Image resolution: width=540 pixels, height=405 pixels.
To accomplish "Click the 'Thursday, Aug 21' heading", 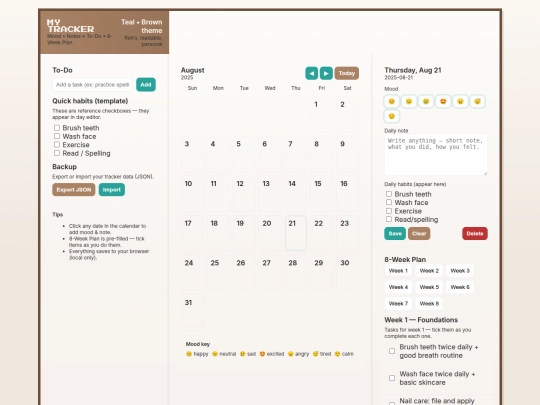I will pyautogui.click(x=413, y=70).
